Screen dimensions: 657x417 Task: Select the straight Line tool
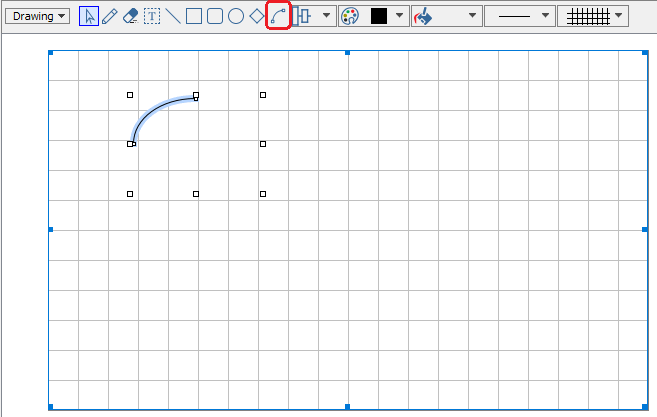173,16
